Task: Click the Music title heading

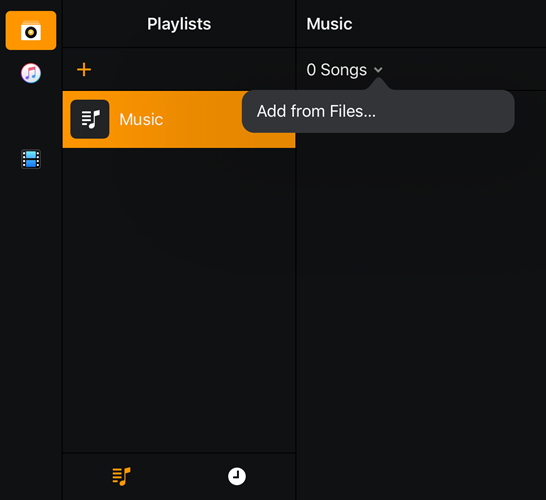Action: click(329, 24)
